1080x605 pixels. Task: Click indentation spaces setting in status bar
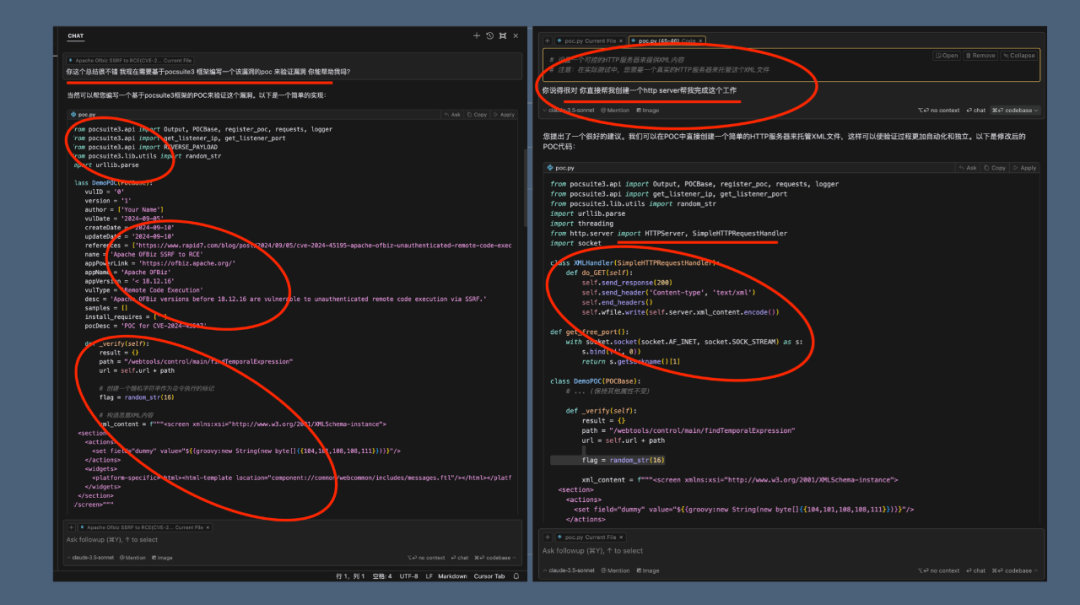[x=382, y=576]
